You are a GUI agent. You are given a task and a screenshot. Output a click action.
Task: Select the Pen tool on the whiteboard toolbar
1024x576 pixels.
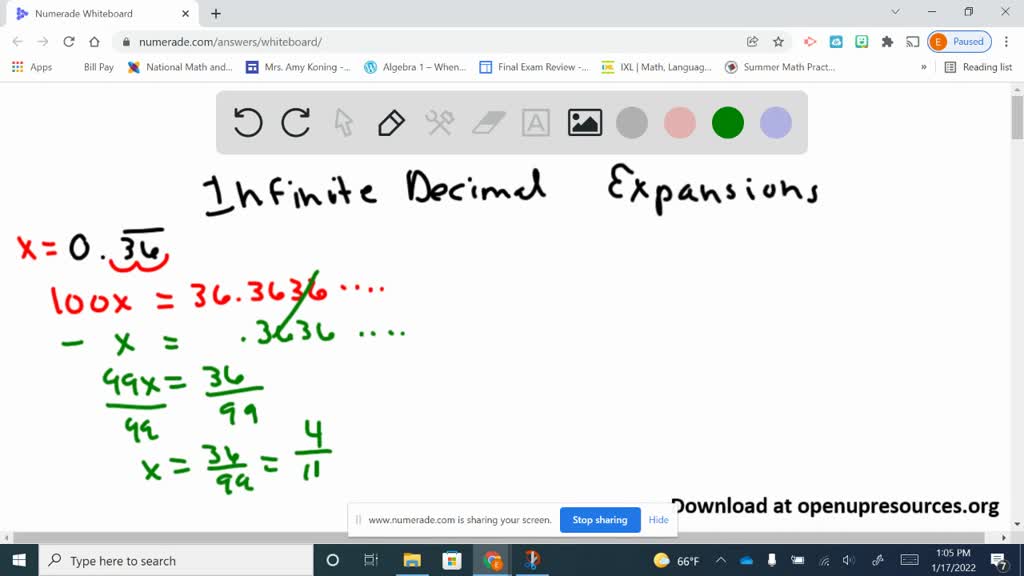pos(390,122)
